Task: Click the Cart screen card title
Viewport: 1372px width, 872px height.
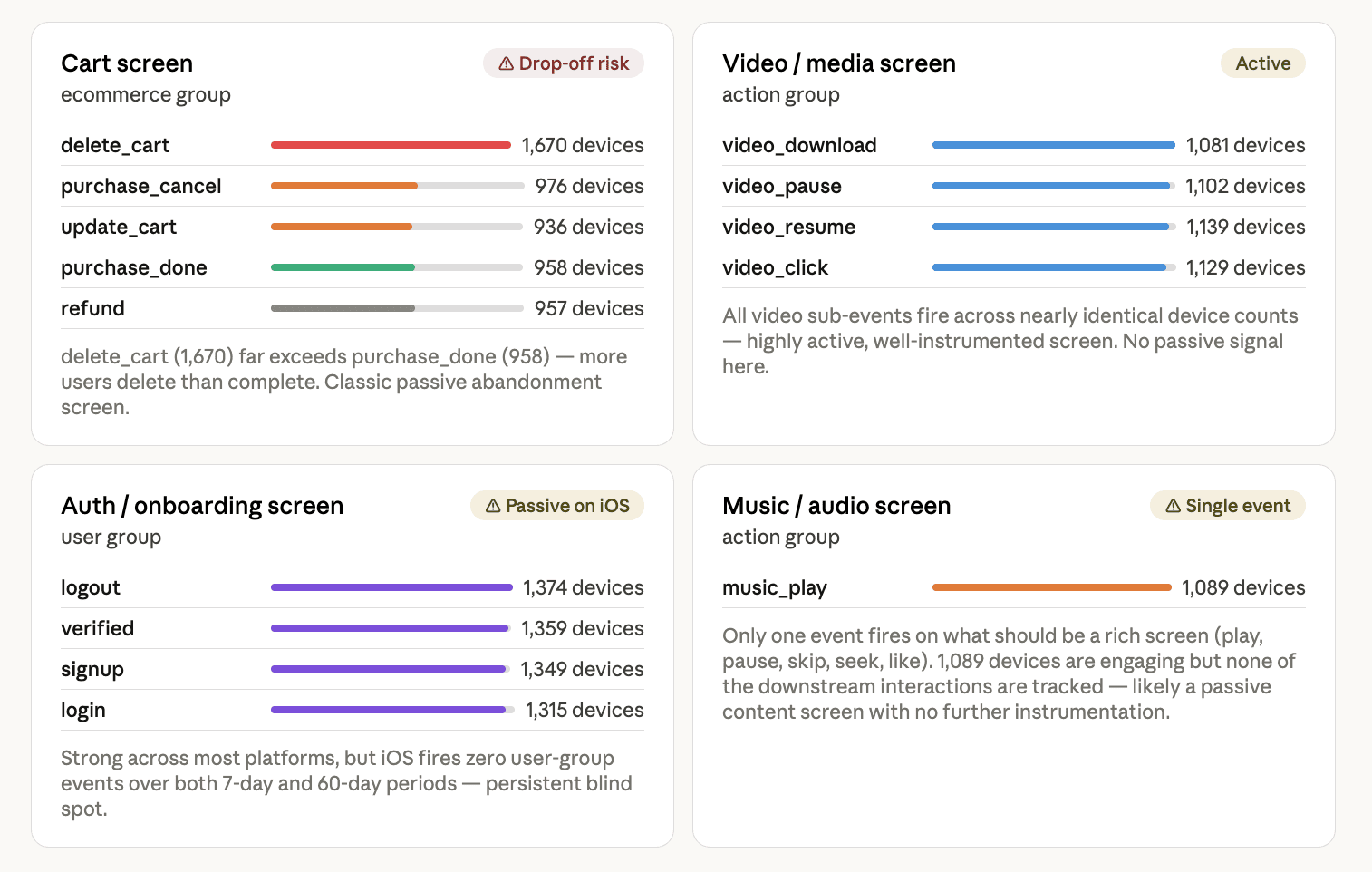Action: (127, 63)
